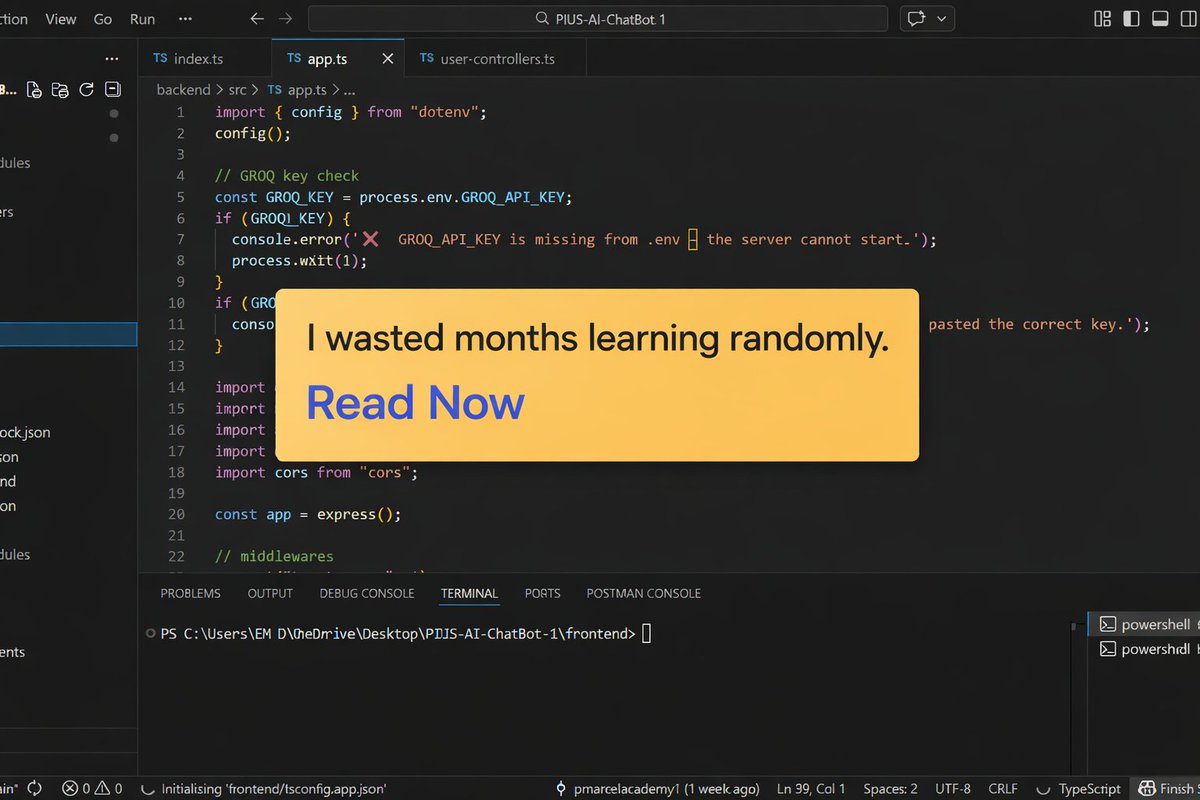Close the app.ts tab
The width and height of the screenshot is (1200, 800).
[388, 59]
